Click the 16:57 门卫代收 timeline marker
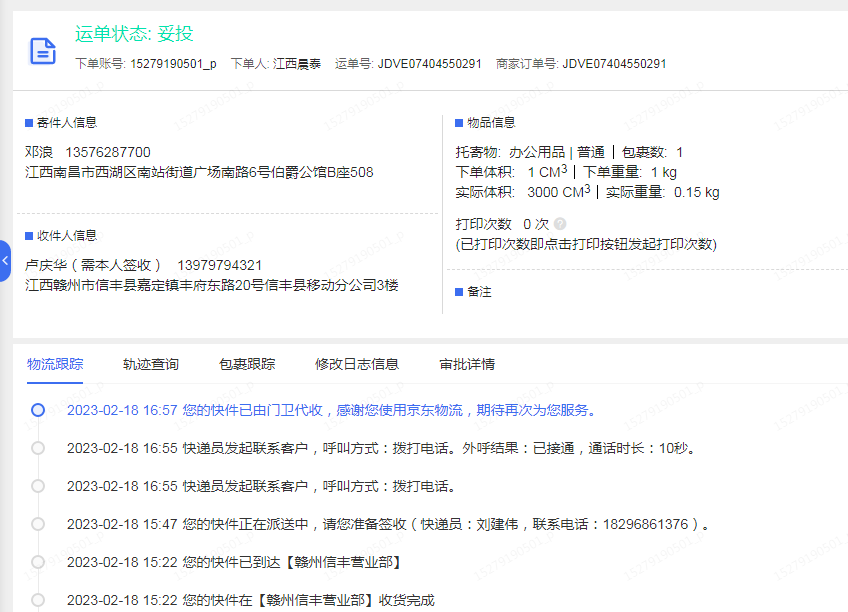The image size is (848, 612). tap(38, 410)
